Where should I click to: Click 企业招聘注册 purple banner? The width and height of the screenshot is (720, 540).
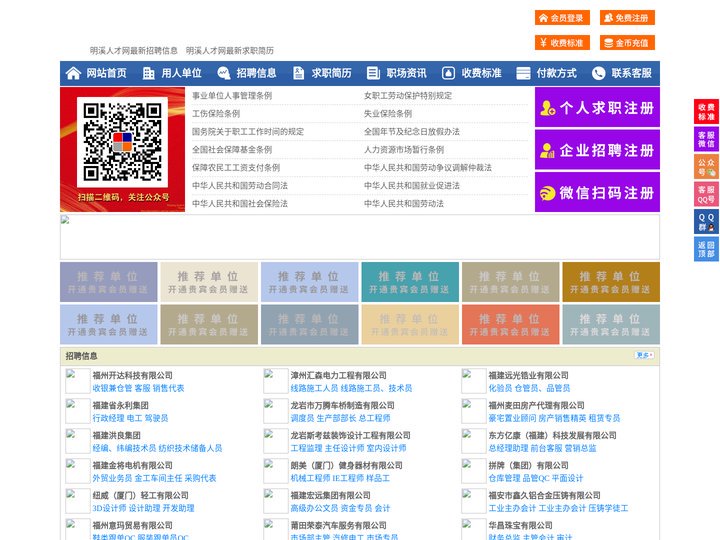[597, 150]
